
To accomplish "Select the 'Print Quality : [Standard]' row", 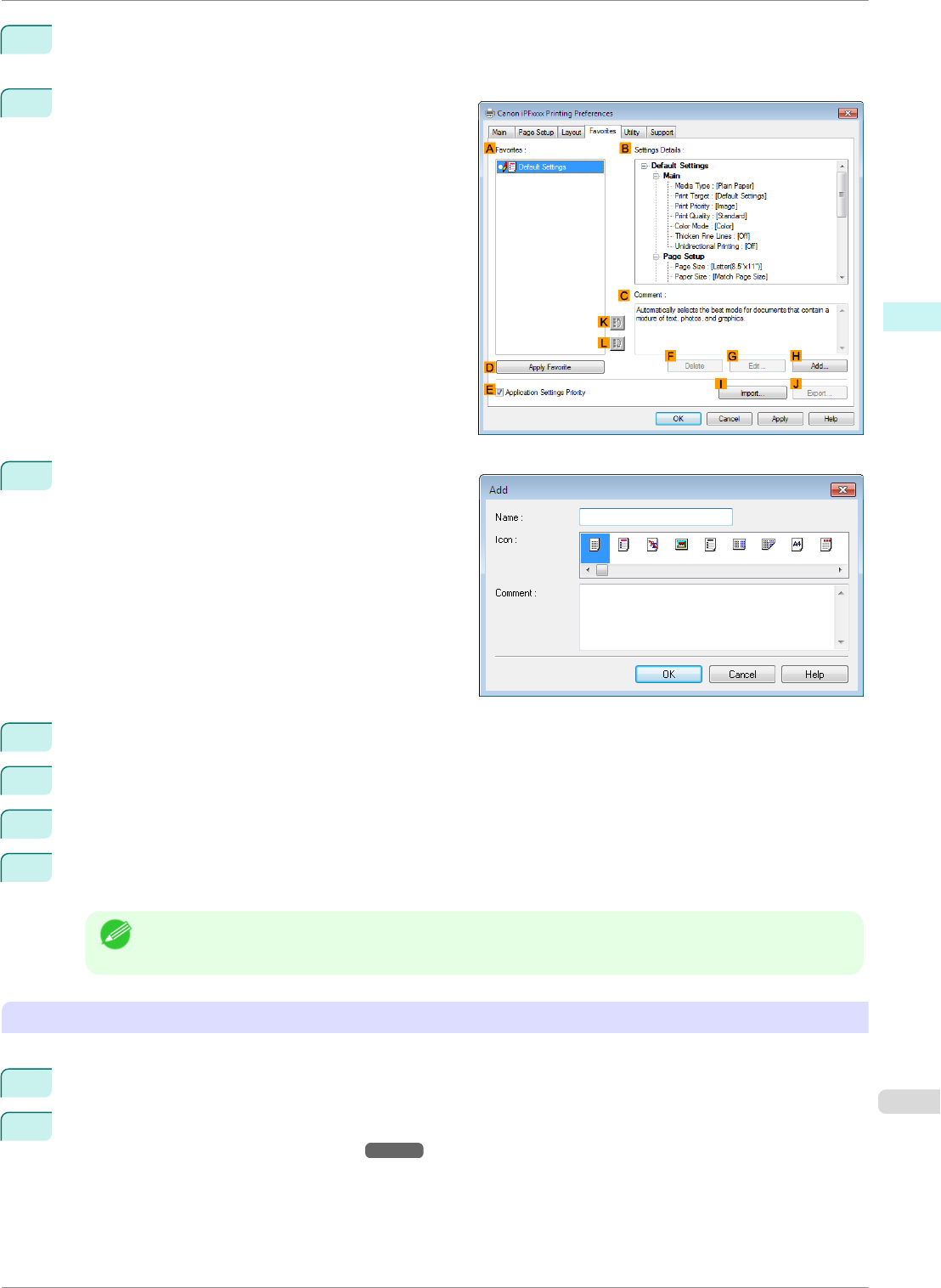I will (711, 217).
